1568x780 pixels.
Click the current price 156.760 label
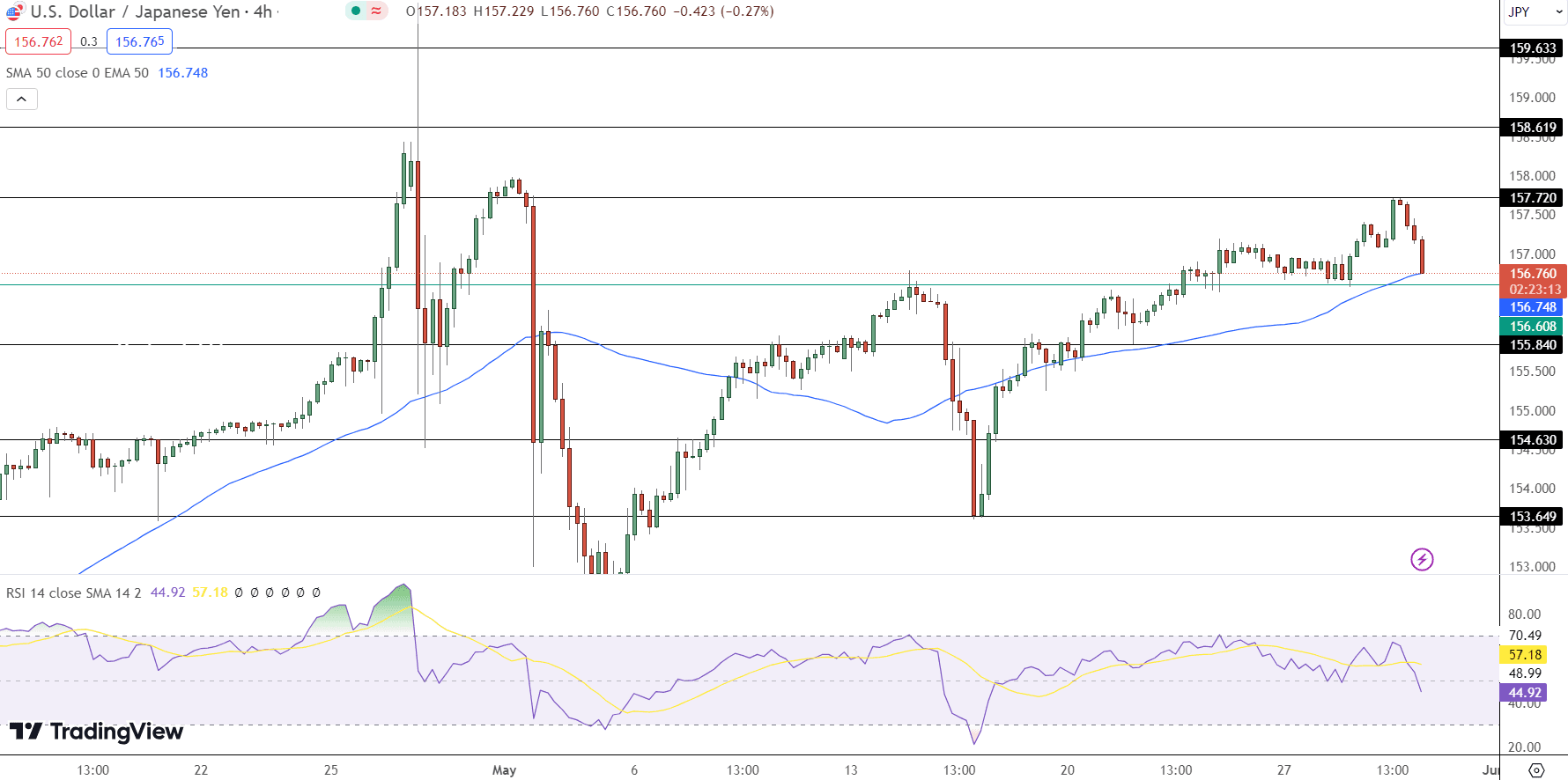[x=1533, y=274]
